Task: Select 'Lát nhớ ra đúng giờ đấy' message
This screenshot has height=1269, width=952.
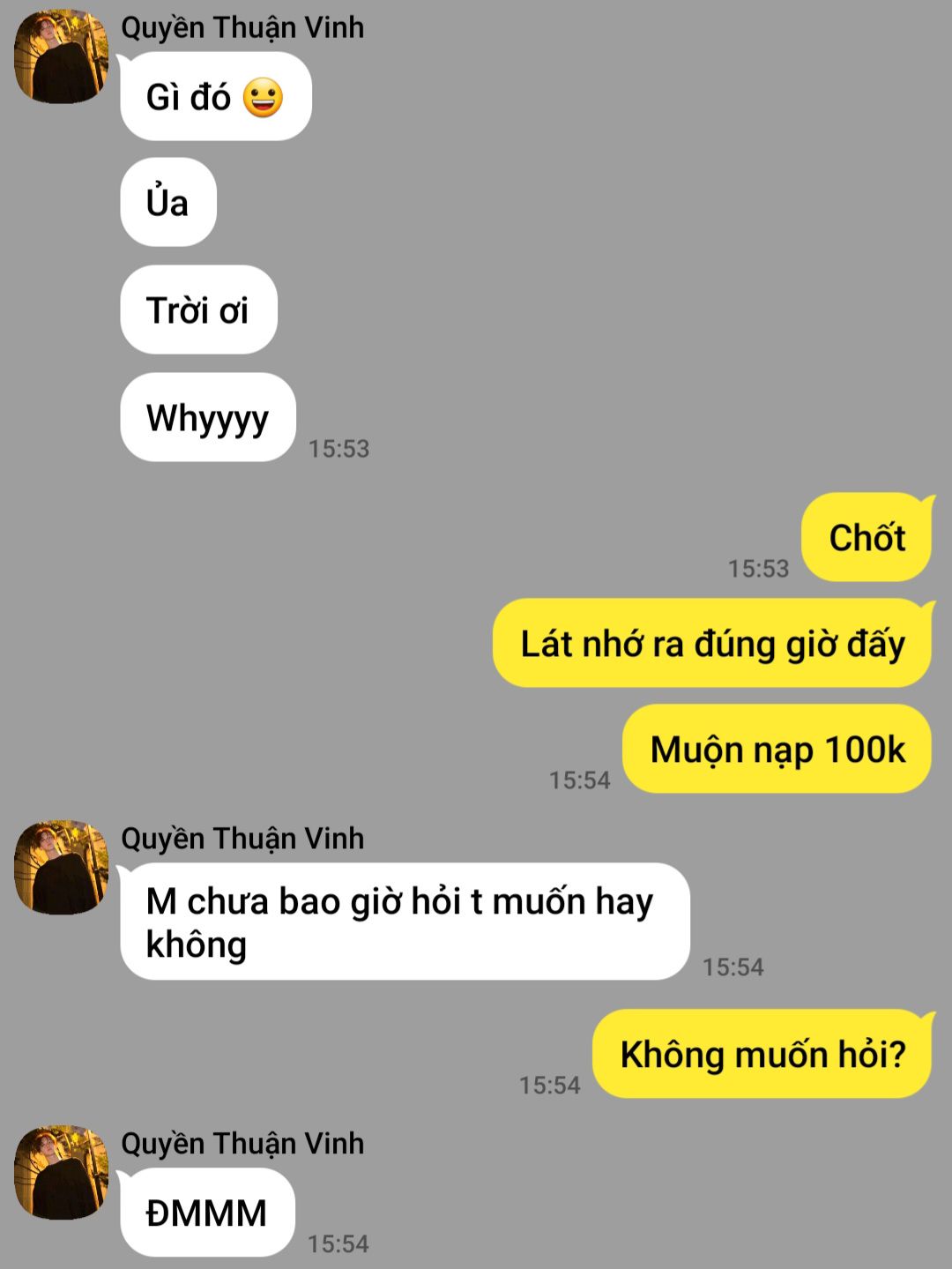Action: tap(712, 643)
